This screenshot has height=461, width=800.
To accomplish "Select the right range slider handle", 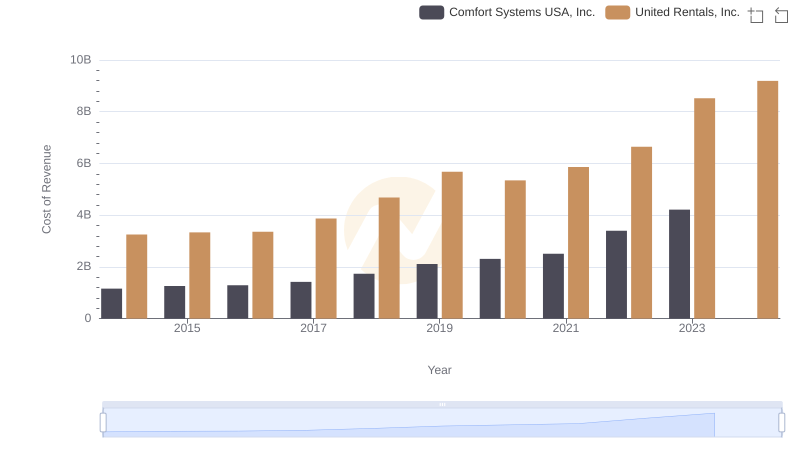I will pyautogui.click(x=782, y=423).
